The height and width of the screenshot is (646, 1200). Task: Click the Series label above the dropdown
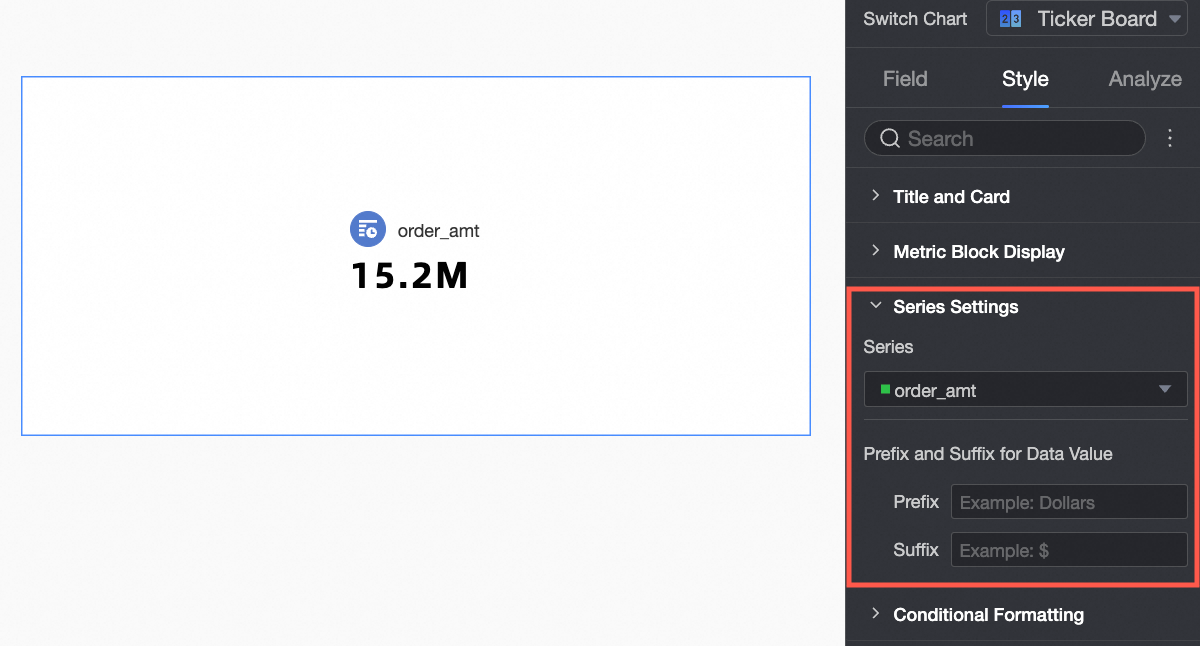(x=888, y=347)
